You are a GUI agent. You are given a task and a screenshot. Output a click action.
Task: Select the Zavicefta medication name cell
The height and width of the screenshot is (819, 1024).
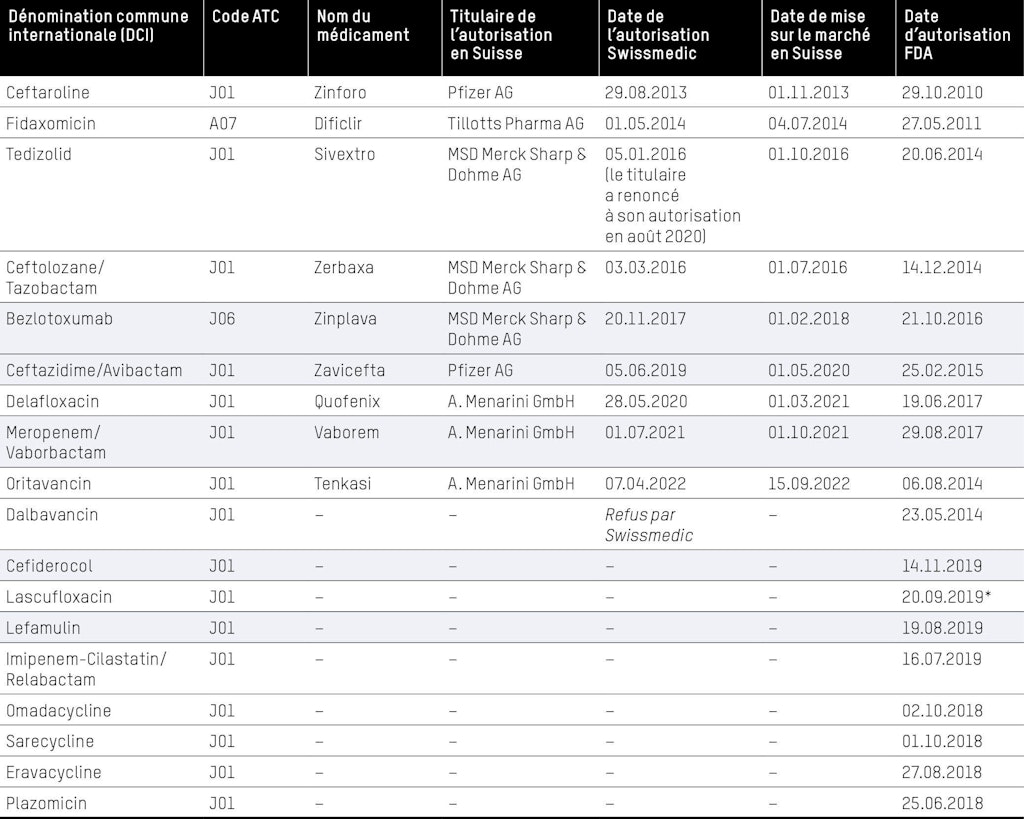[349, 370]
